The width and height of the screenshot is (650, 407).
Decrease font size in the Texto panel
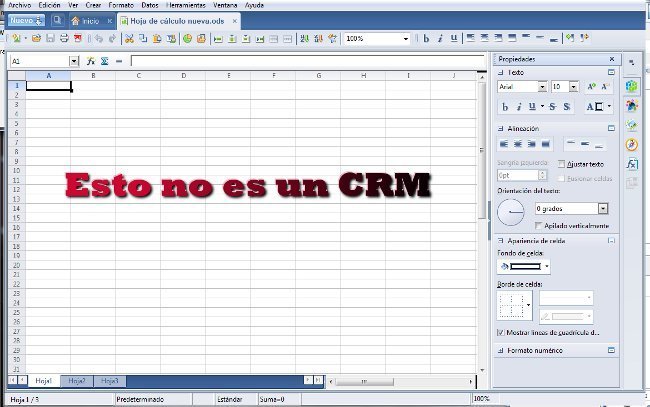[605, 87]
